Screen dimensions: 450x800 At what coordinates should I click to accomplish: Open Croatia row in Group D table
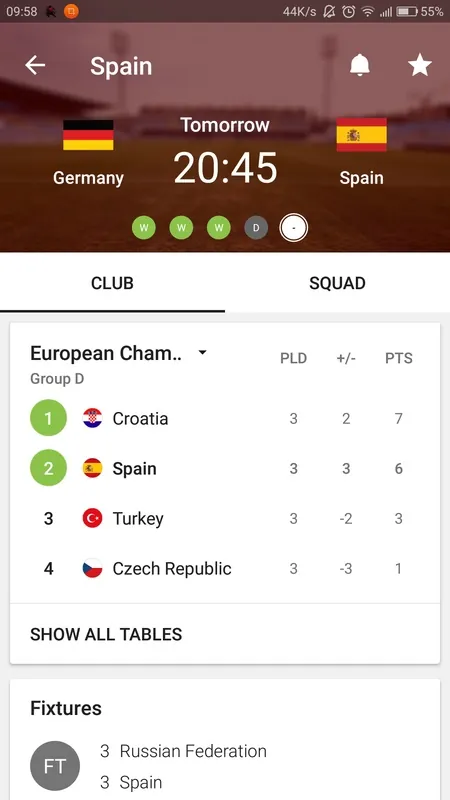point(225,418)
